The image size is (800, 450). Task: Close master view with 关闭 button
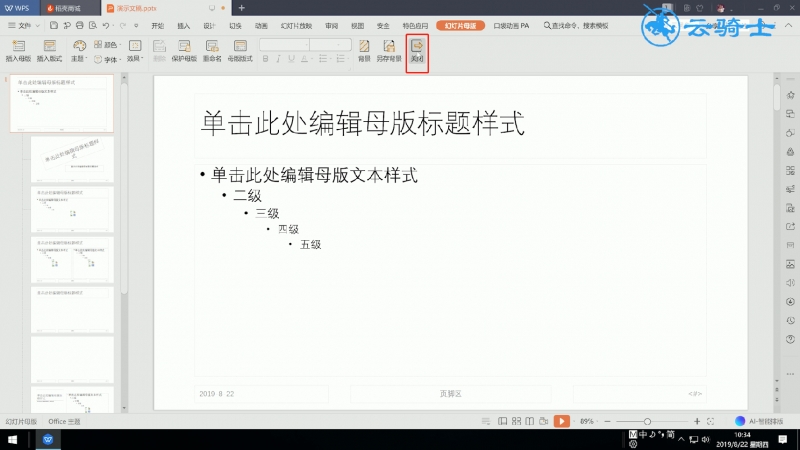(417, 53)
